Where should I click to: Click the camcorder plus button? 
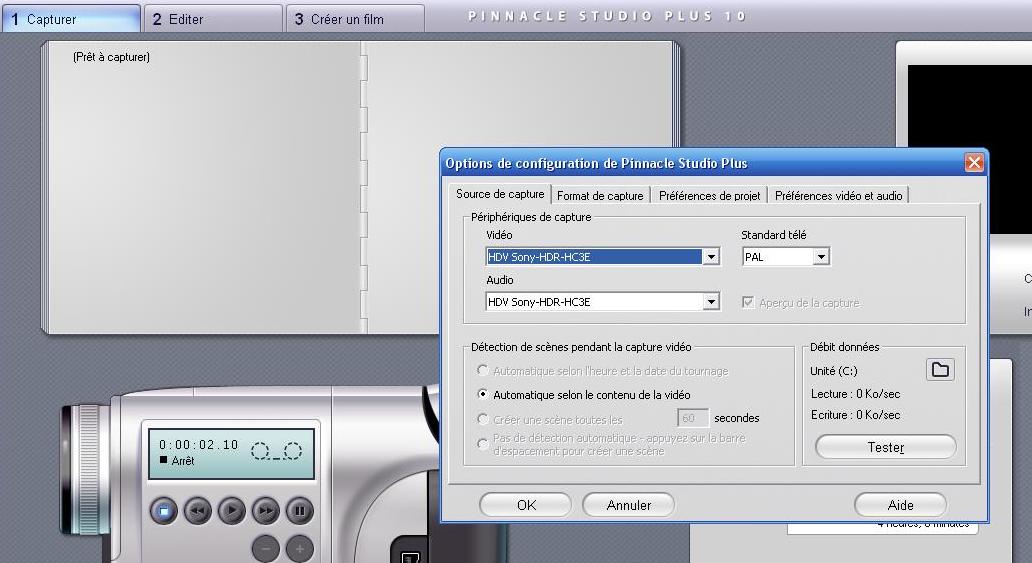[299, 548]
